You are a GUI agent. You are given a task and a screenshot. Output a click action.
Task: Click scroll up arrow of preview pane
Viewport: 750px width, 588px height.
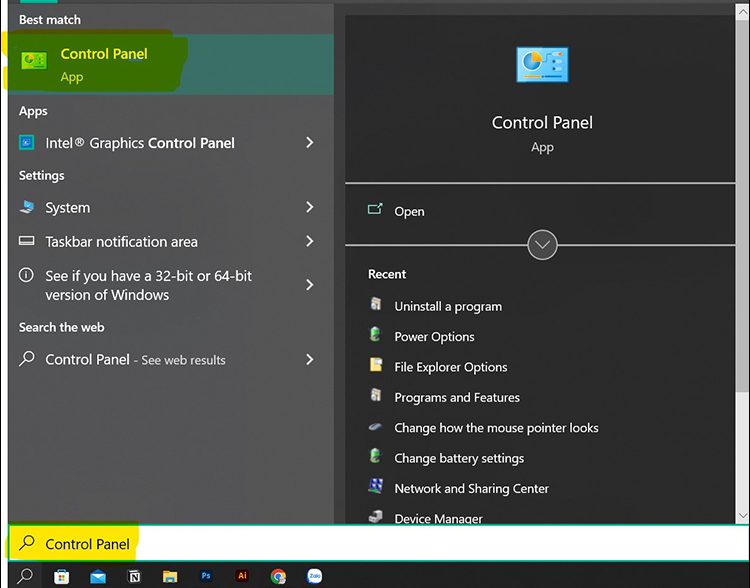pos(742,12)
